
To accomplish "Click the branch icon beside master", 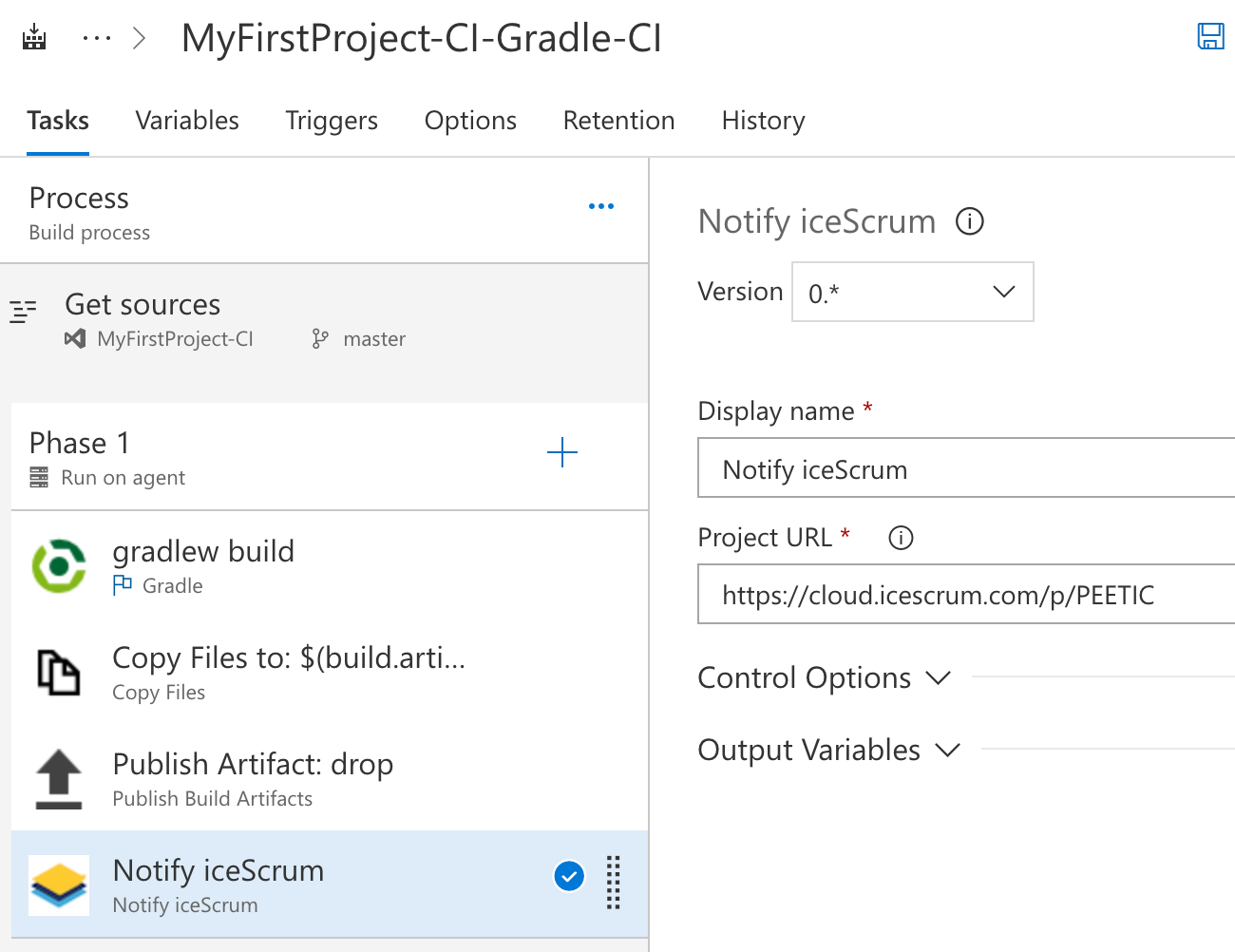I will [x=320, y=339].
